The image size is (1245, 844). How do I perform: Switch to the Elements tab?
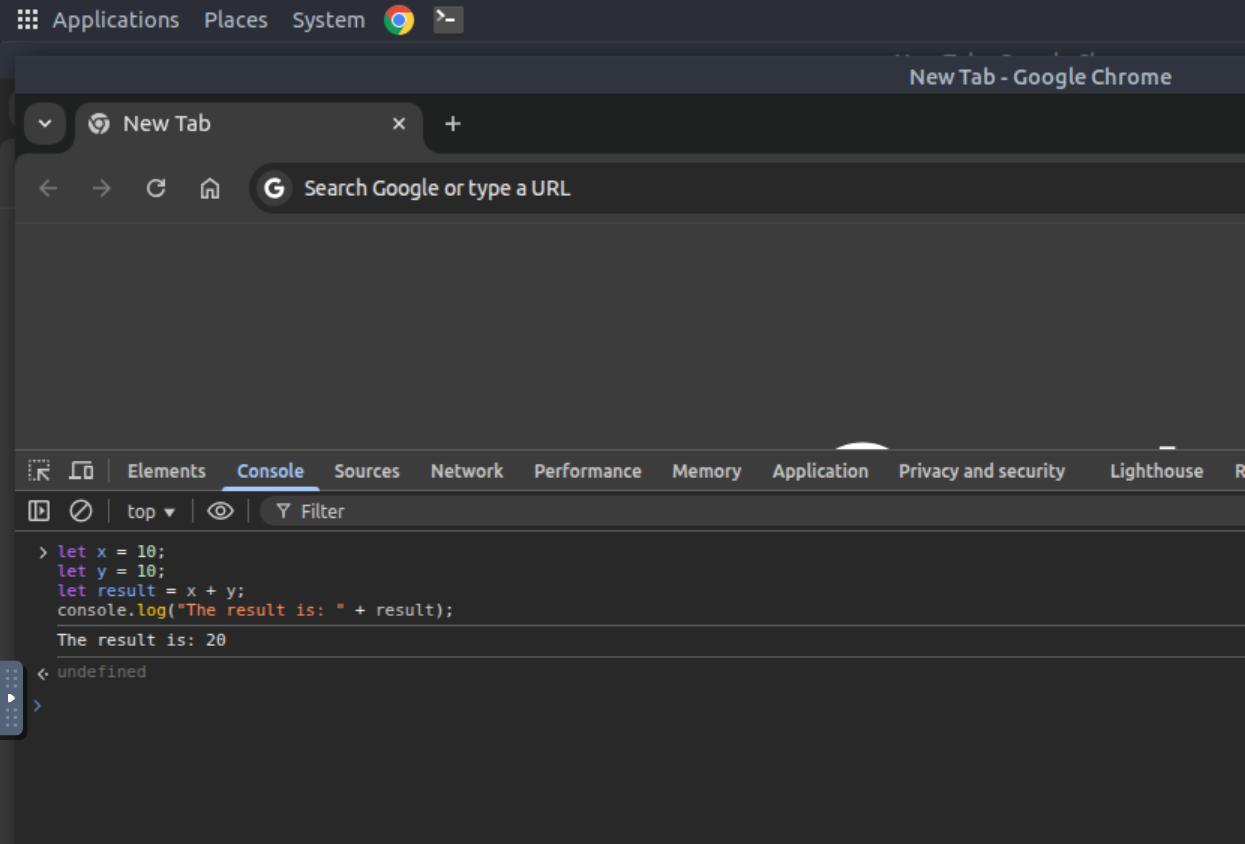(x=166, y=471)
